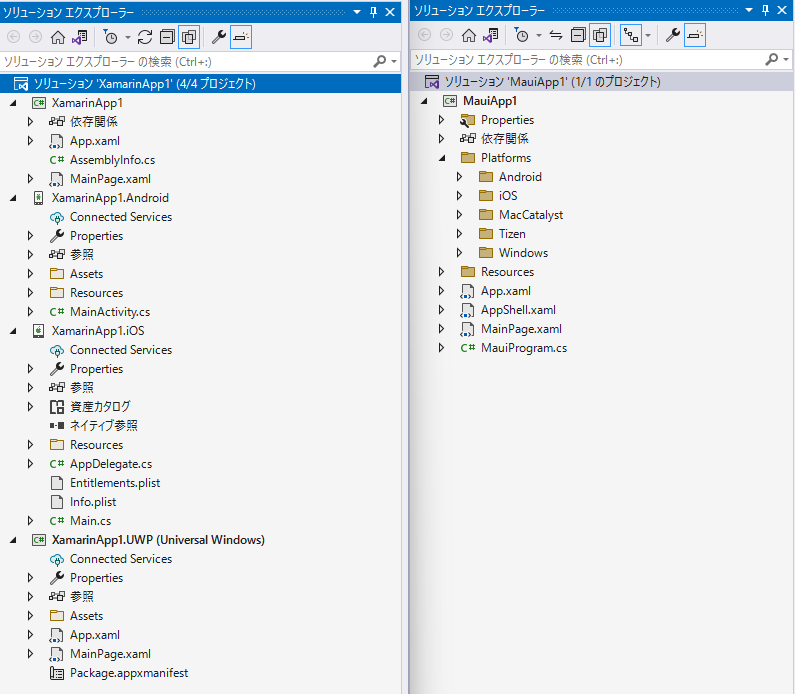Open properties wrench in right explorer toolbar

pyautogui.click(x=673, y=35)
